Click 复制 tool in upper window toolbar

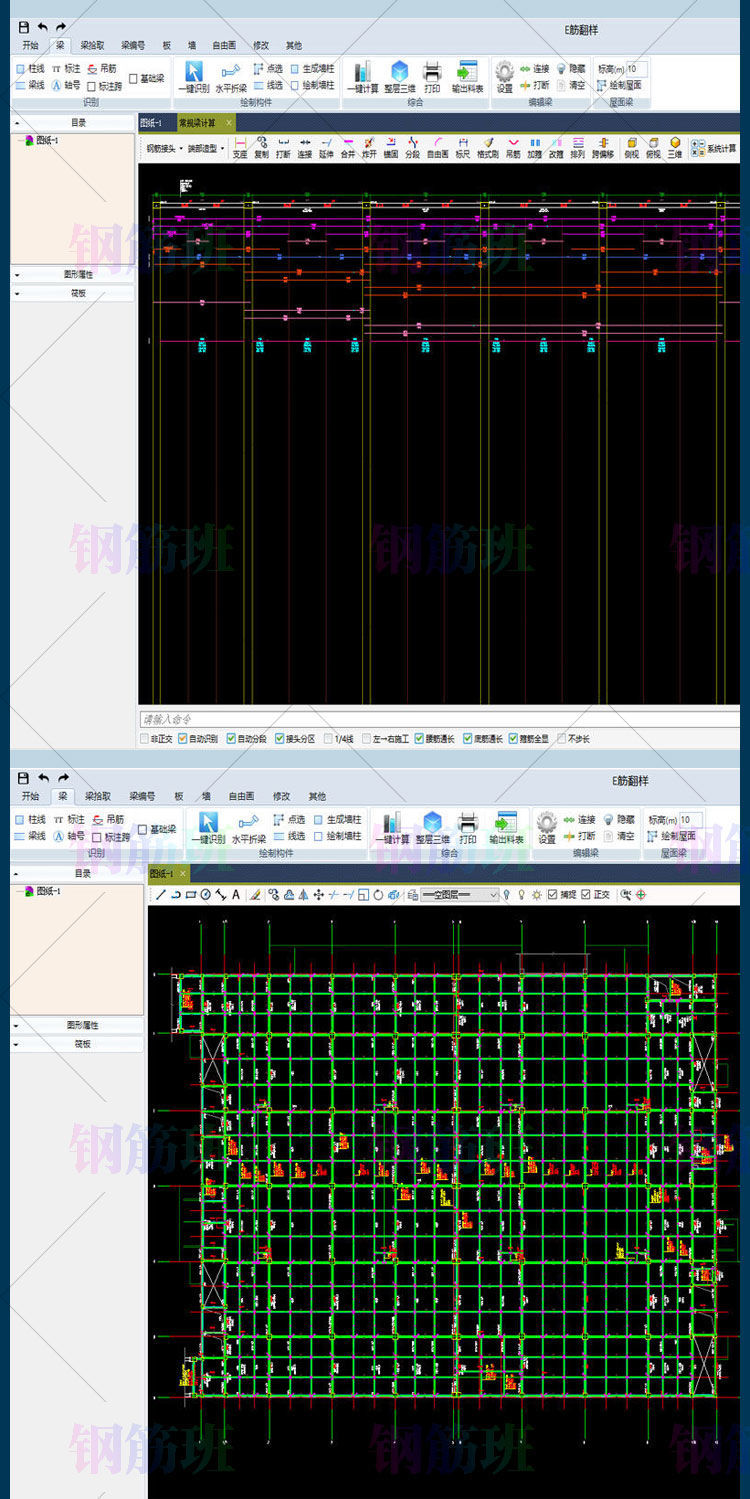pos(262,149)
